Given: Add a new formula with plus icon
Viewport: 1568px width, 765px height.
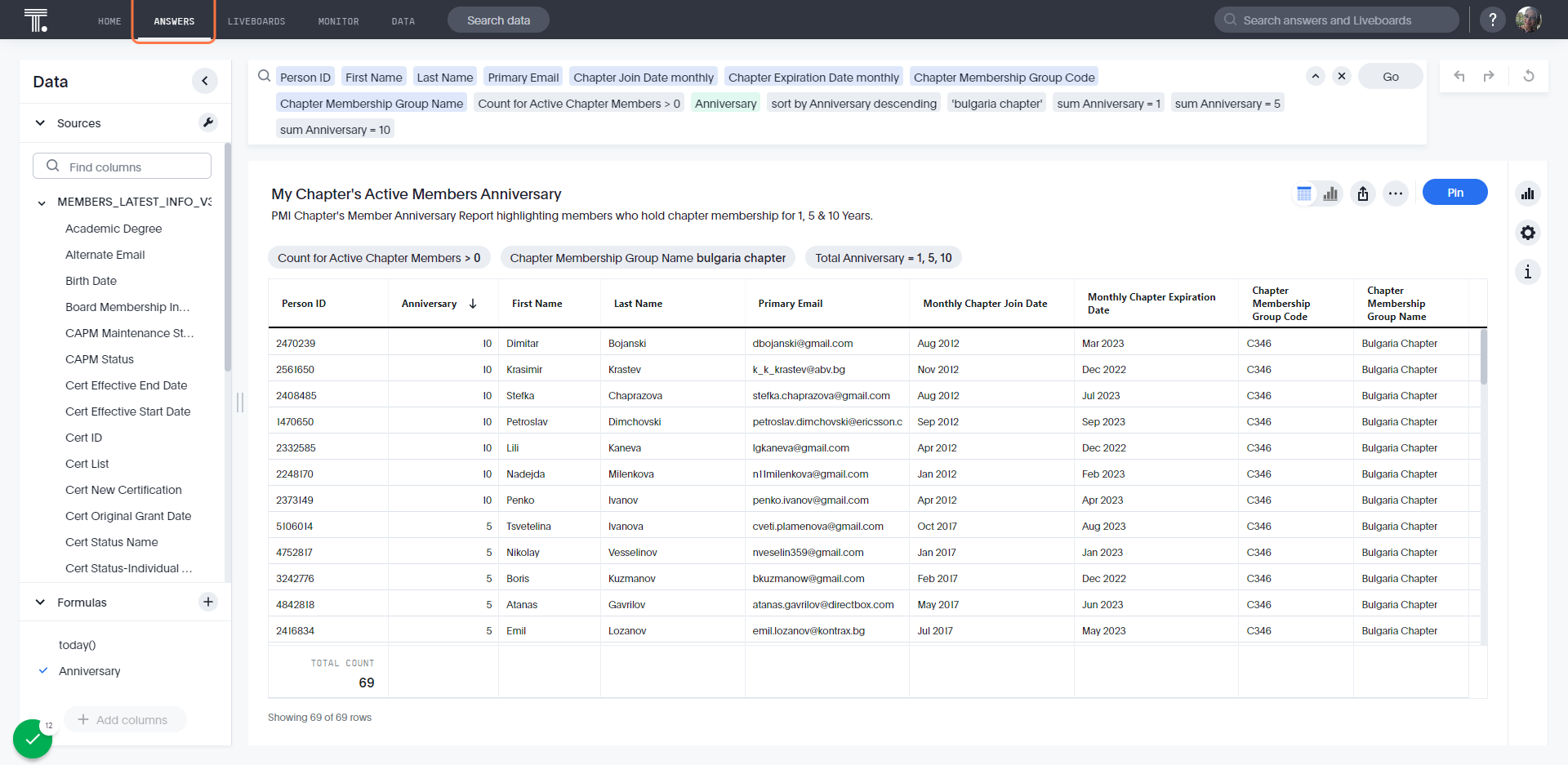Looking at the screenshot, I should point(208,602).
